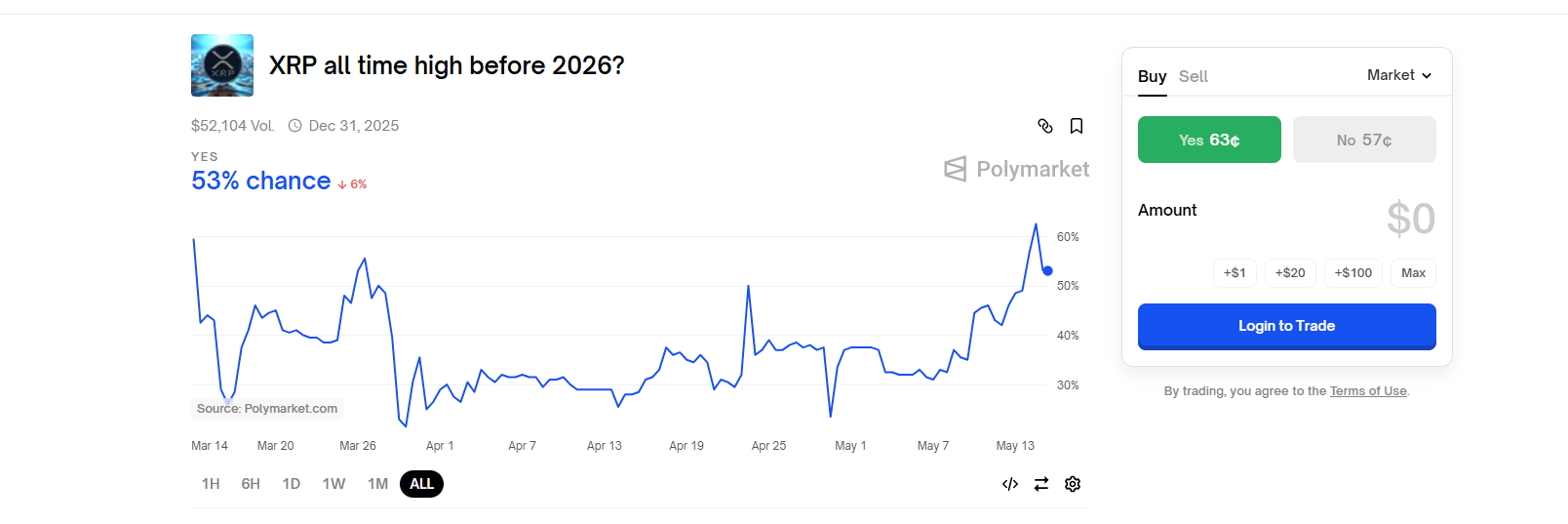Switch to the Buy tab
1568x524 pixels.
click(x=1152, y=76)
